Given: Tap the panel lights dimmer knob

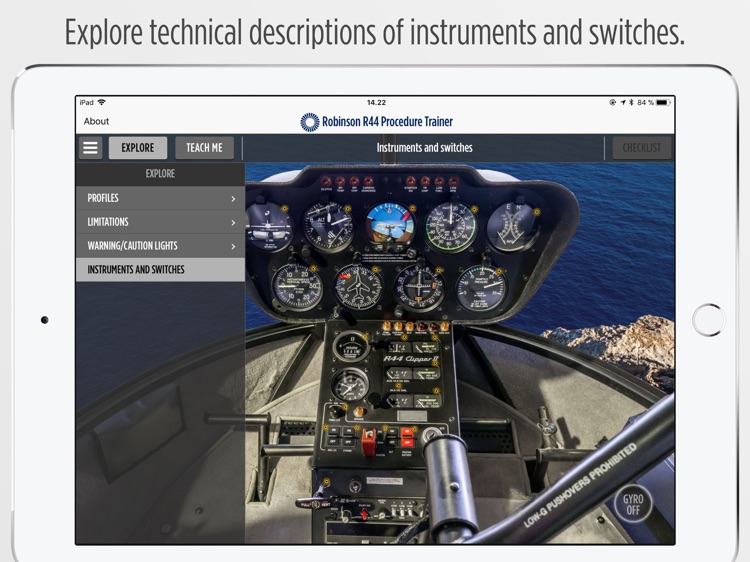Looking at the screenshot, I should tap(336, 412).
